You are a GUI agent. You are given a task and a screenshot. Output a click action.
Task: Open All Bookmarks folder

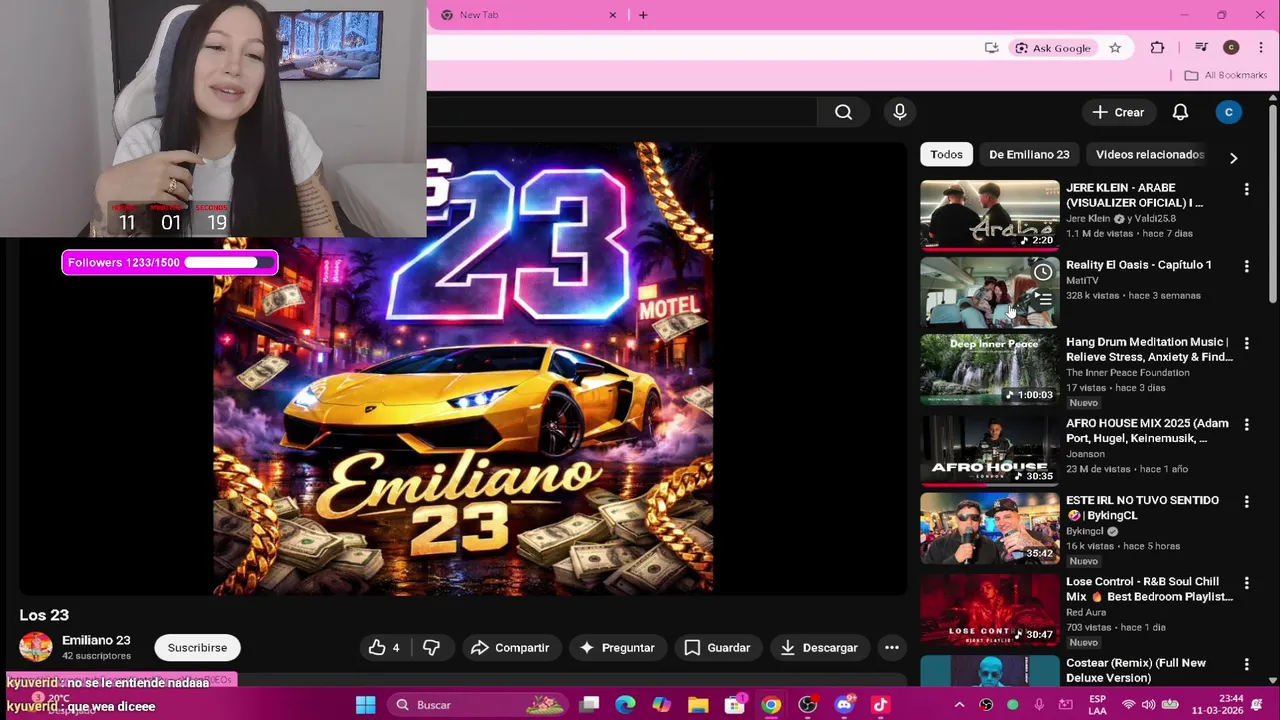(x=1225, y=75)
